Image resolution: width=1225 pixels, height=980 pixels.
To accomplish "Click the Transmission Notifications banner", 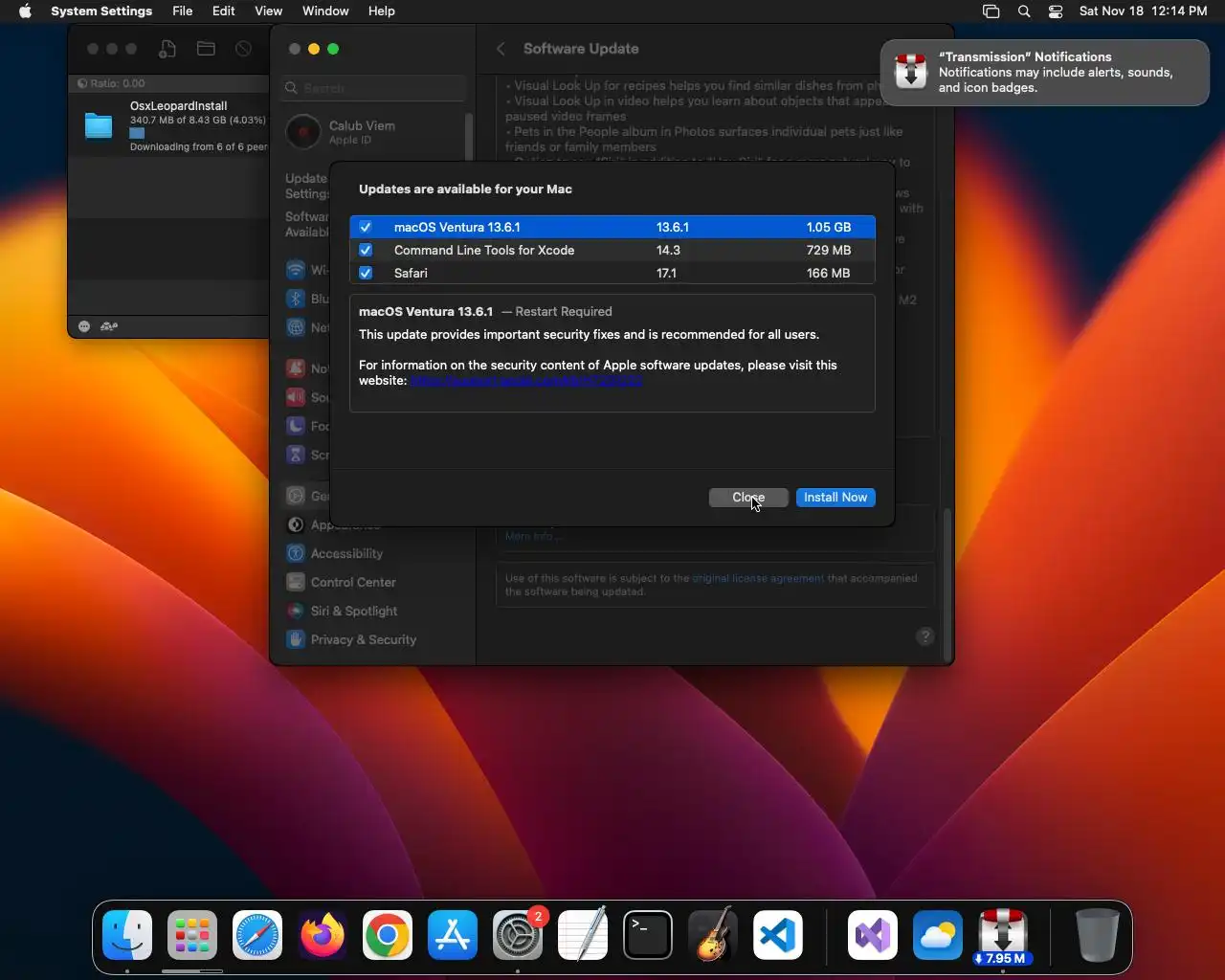I will coord(1045,72).
